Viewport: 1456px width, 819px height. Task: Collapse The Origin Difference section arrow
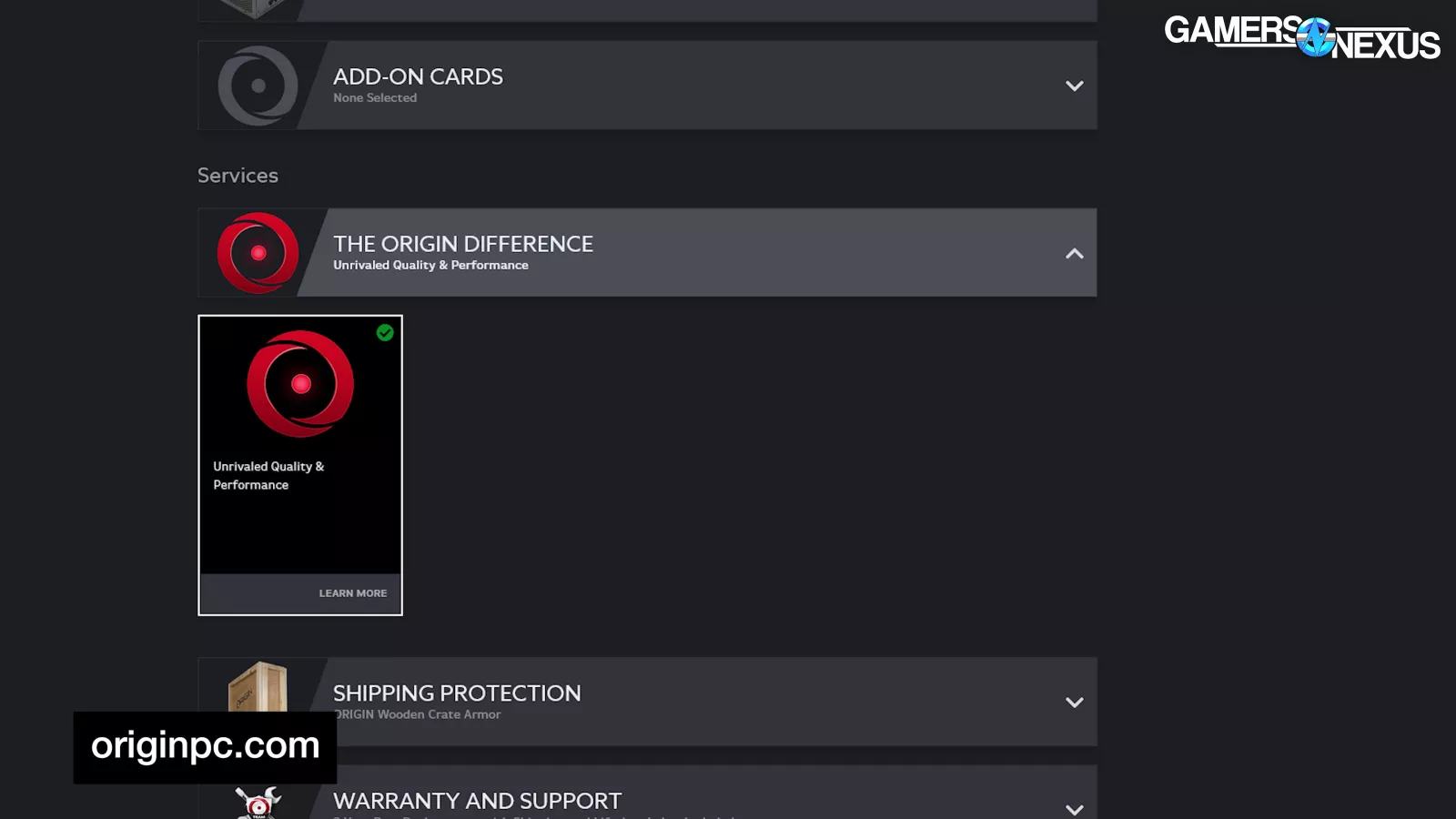tap(1074, 253)
